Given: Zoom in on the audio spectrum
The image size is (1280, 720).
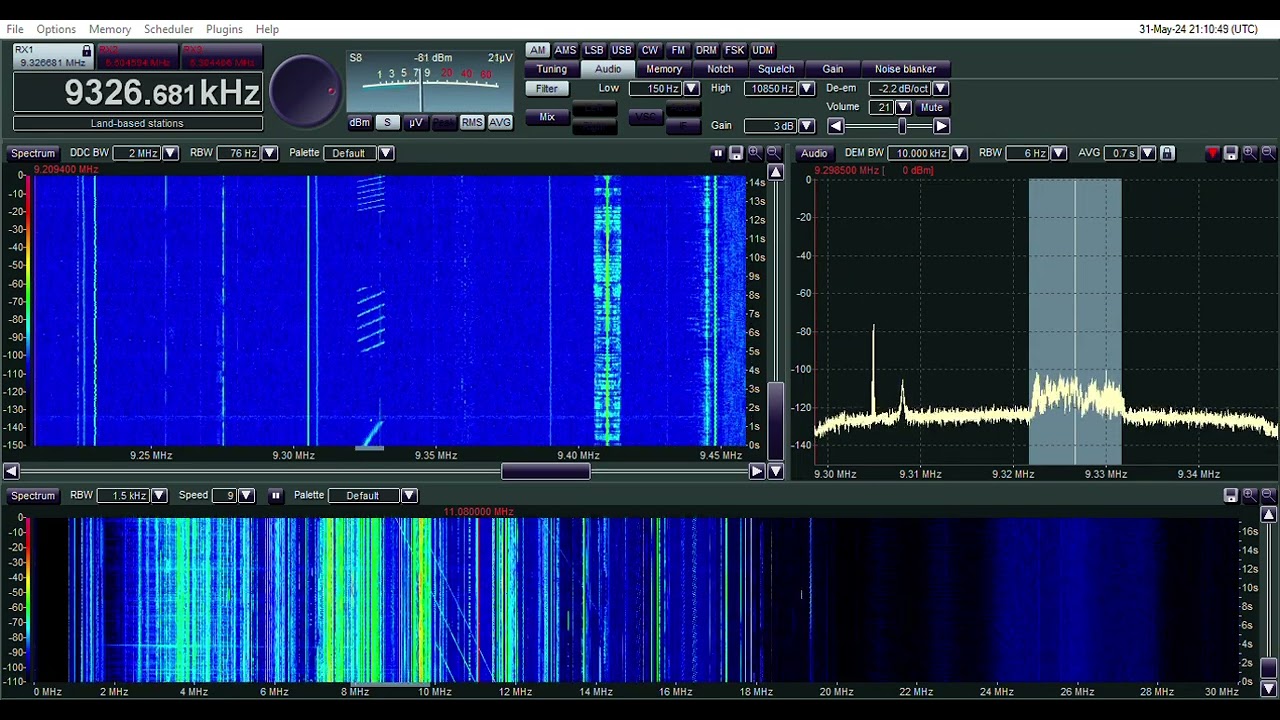Looking at the screenshot, I should pos(1250,153).
